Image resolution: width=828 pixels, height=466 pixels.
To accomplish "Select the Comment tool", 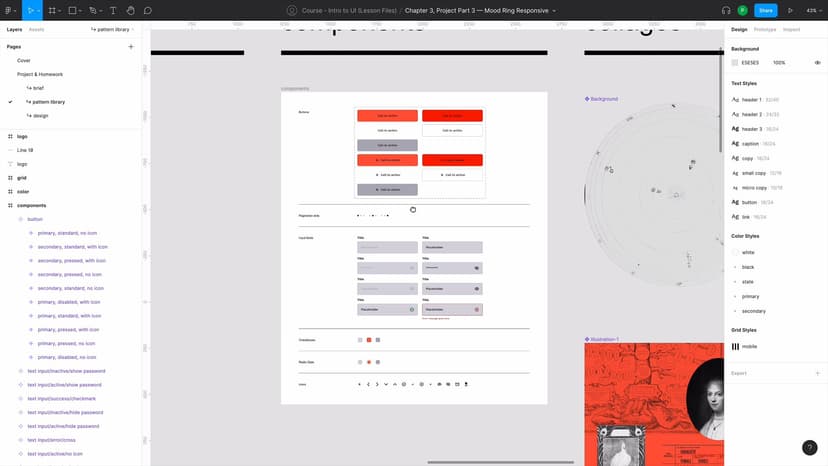I will pos(148,10).
